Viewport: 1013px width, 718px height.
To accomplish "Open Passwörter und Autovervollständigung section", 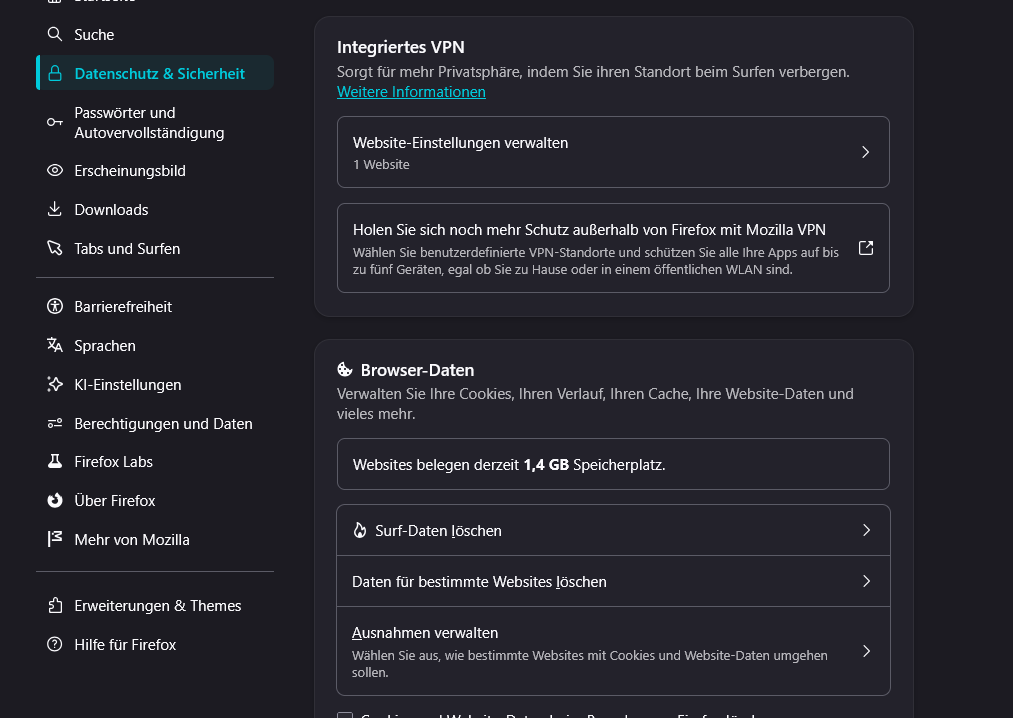I will point(155,122).
